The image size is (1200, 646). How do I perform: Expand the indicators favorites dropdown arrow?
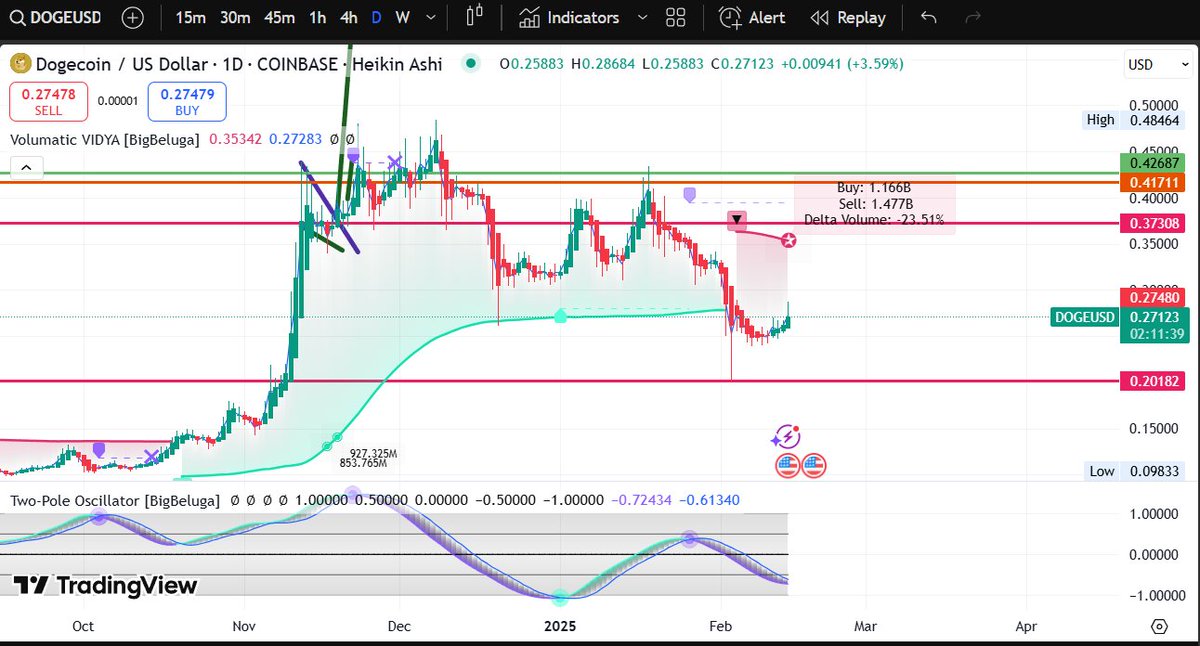[x=642, y=18]
